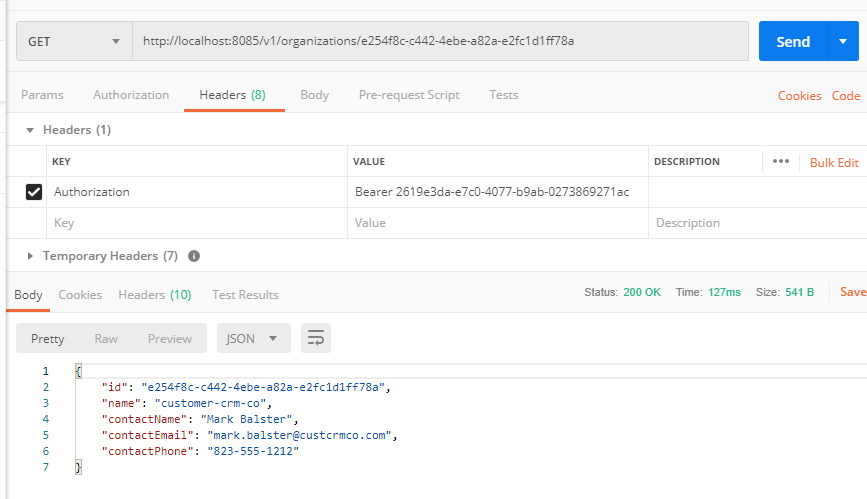Select the Raw view

tap(106, 339)
